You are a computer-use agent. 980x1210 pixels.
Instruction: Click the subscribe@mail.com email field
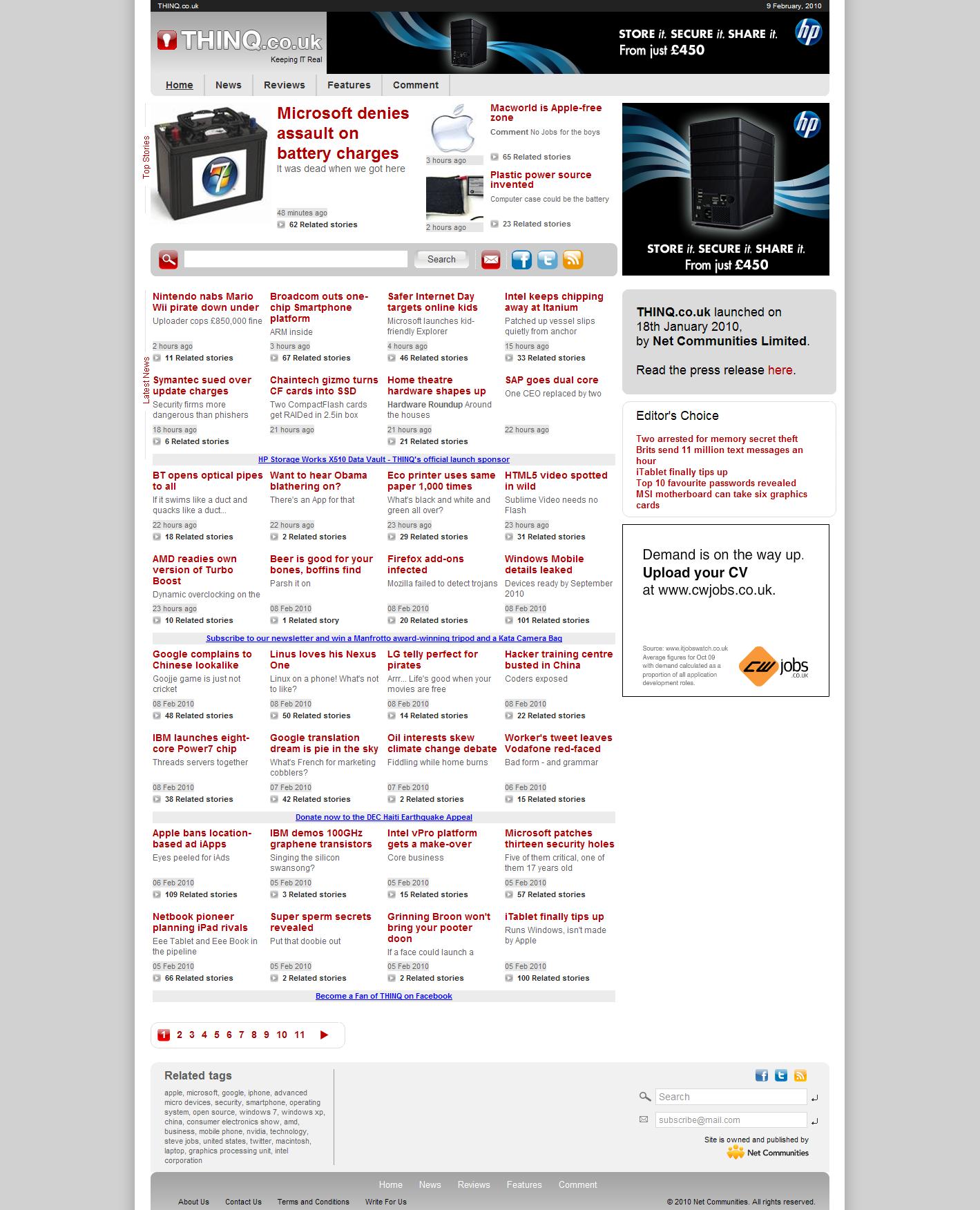[731, 1120]
